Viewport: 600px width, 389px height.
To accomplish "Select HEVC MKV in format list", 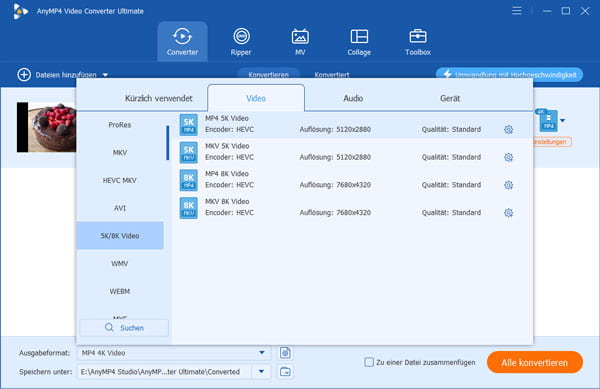I will click(x=120, y=180).
